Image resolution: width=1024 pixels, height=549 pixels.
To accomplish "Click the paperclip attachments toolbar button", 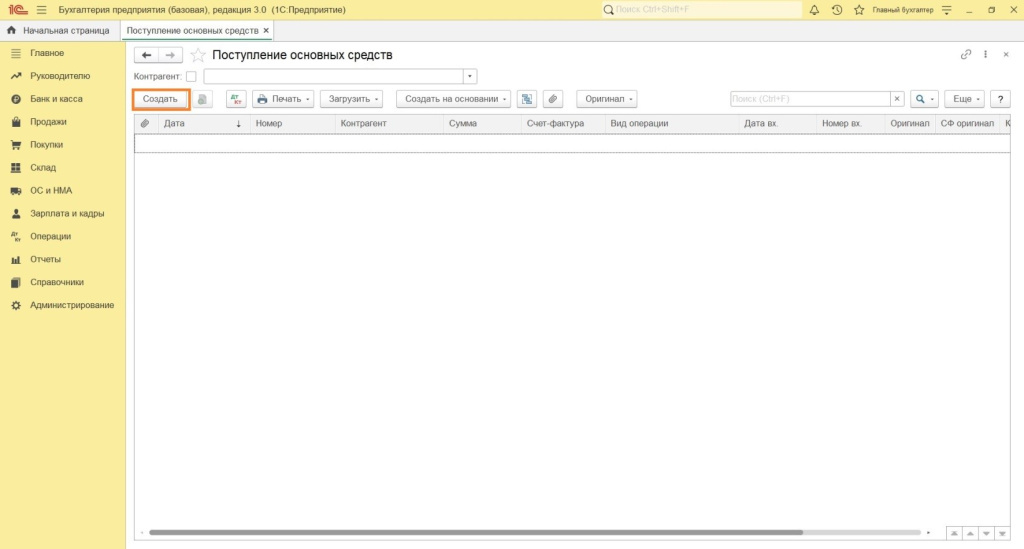I will pos(553,99).
